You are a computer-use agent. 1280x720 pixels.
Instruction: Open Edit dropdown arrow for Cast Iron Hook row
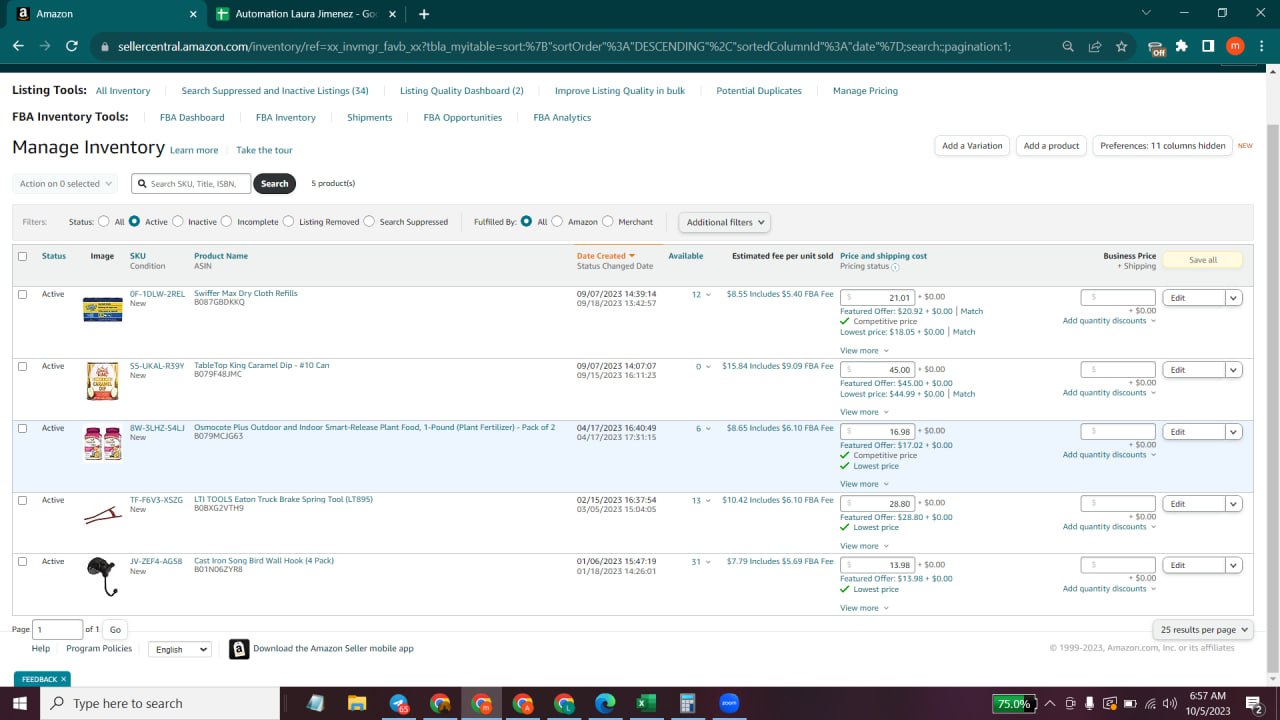1234,565
